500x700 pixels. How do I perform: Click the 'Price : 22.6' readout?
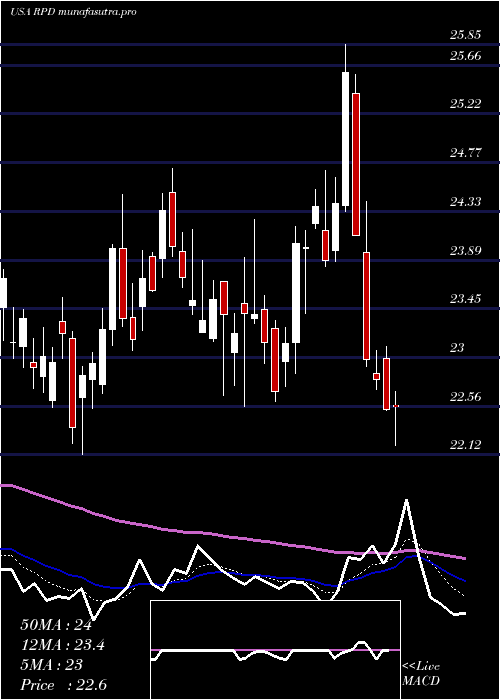coord(63,685)
